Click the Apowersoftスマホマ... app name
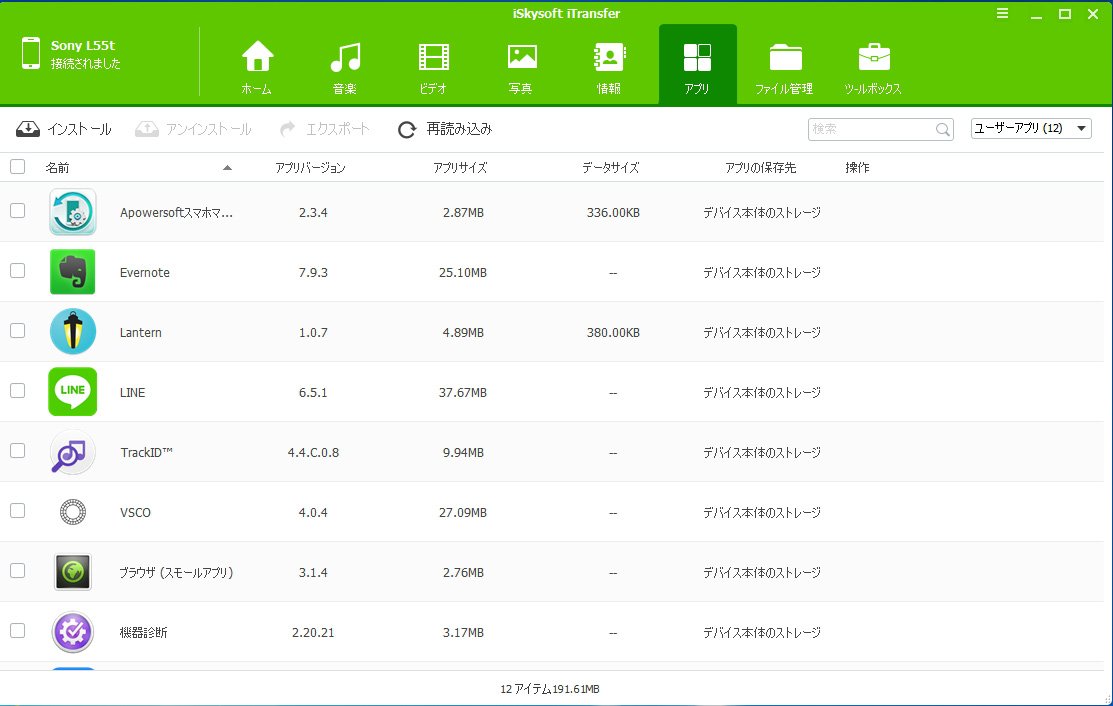 pos(176,213)
